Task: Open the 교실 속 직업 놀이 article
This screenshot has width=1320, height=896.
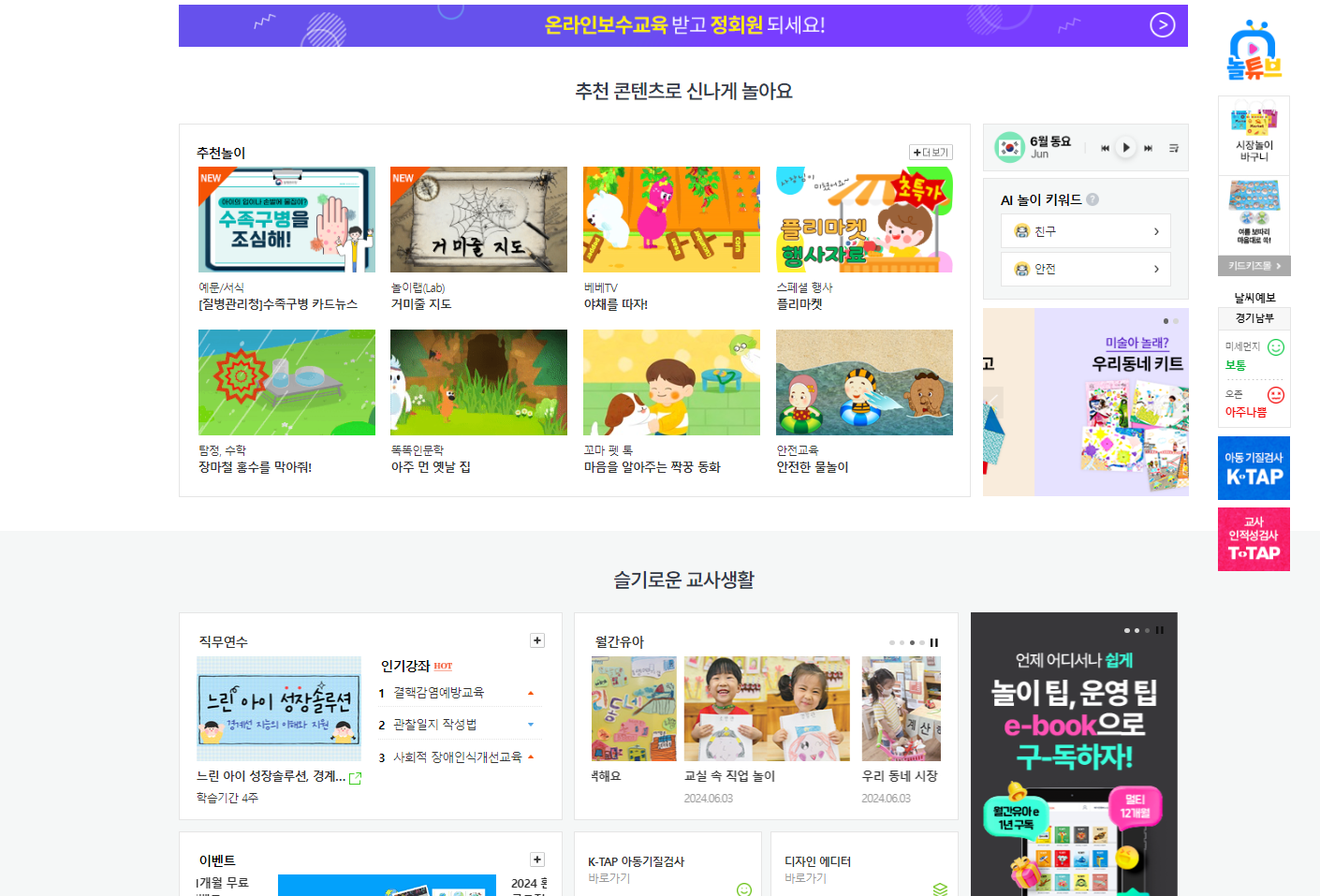Action: [767, 709]
